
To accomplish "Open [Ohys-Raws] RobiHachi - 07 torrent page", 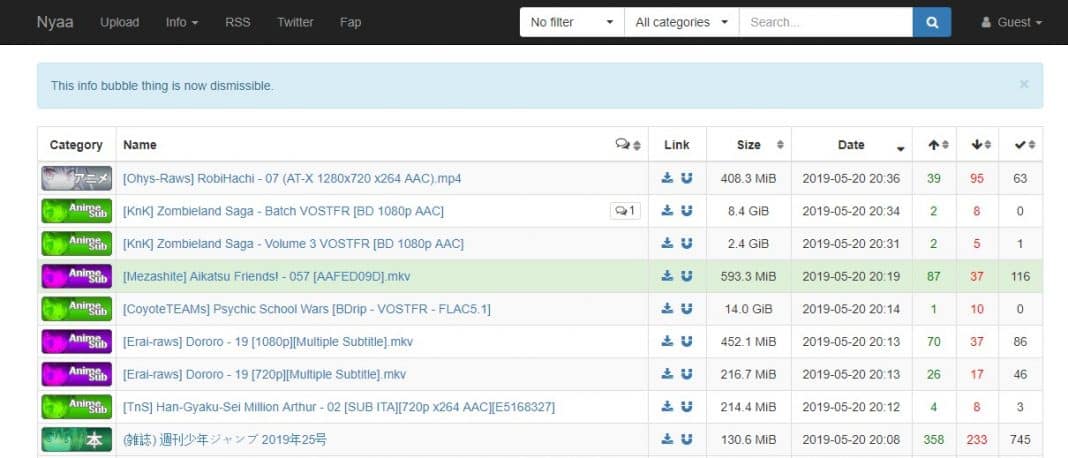I will 292,179.
